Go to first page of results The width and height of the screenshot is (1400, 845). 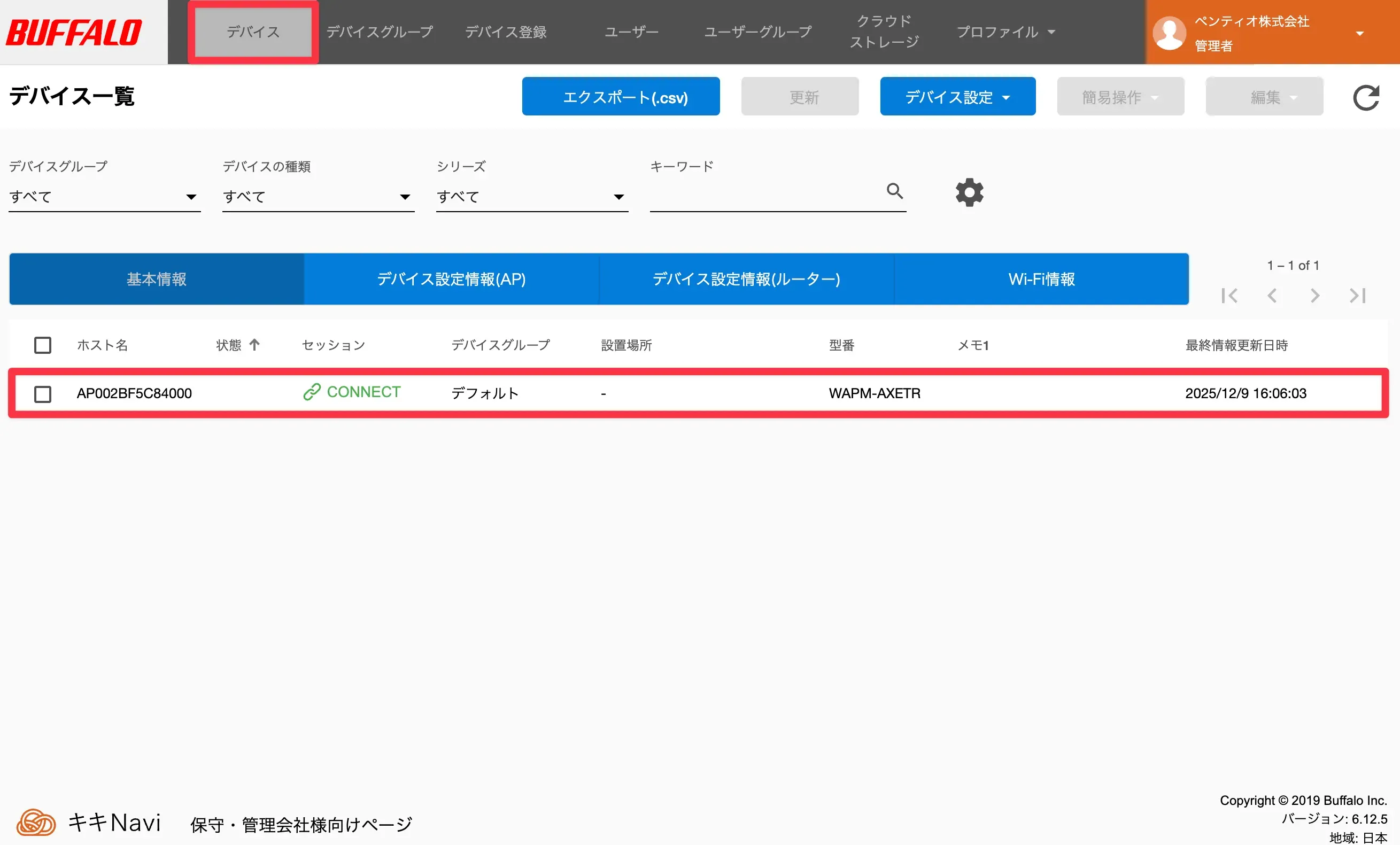point(1229,296)
